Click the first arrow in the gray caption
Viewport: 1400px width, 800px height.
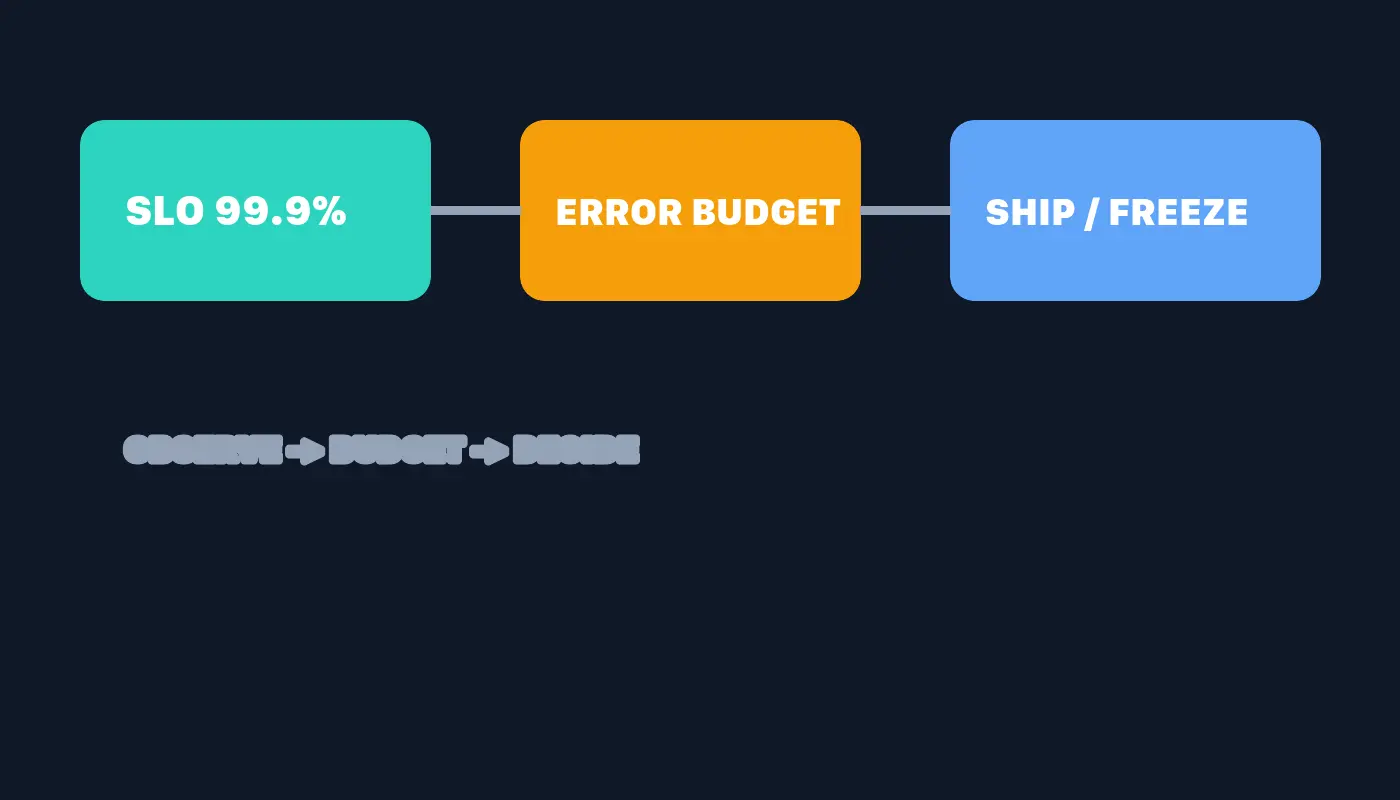[x=306, y=451]
